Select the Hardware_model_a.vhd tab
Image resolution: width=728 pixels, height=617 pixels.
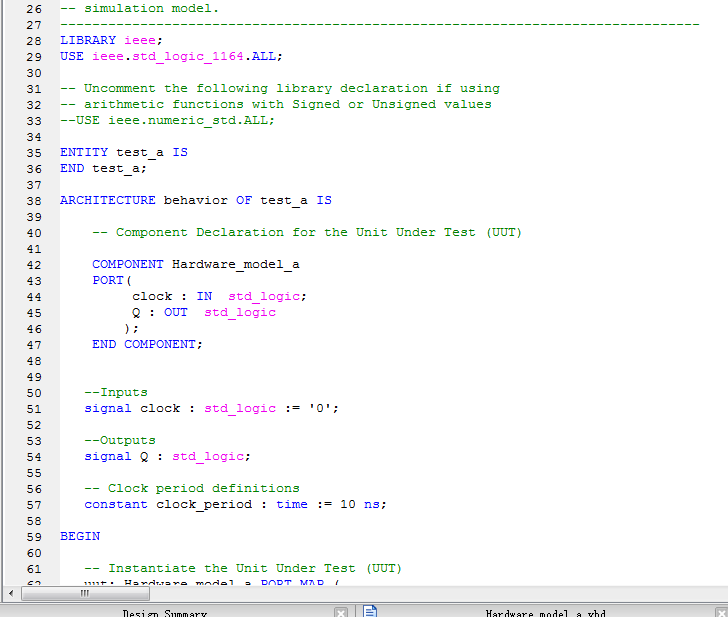[x=545, y=612]
